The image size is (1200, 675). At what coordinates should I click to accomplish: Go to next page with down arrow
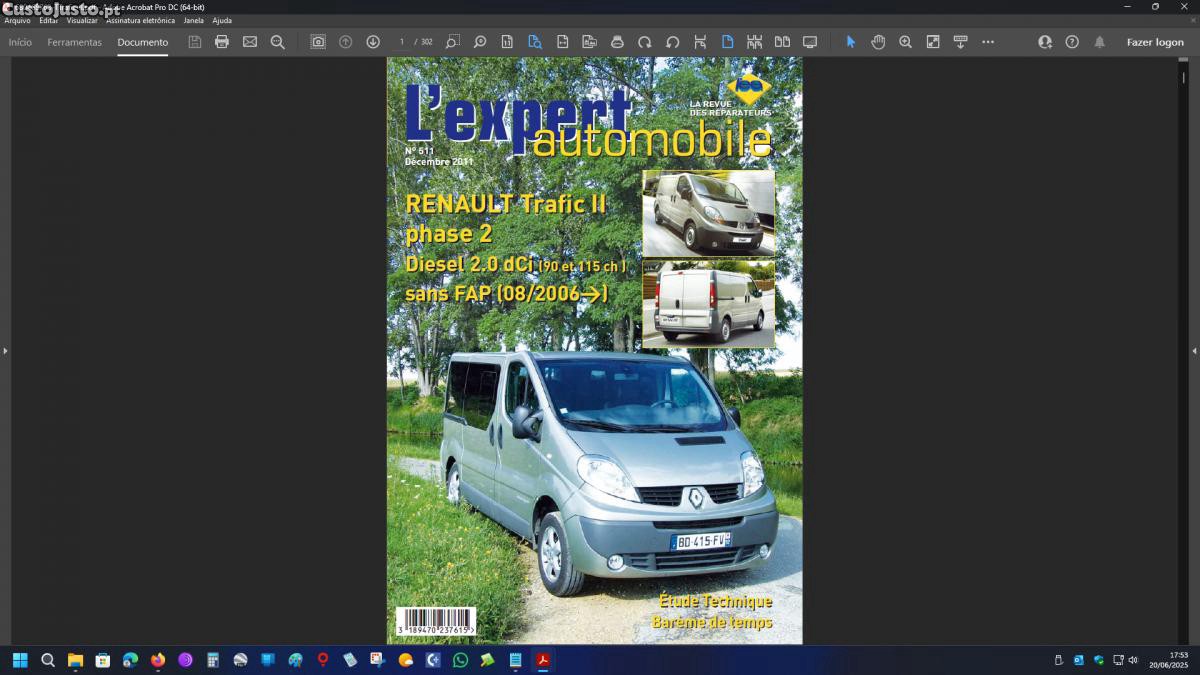click(373, 42)
